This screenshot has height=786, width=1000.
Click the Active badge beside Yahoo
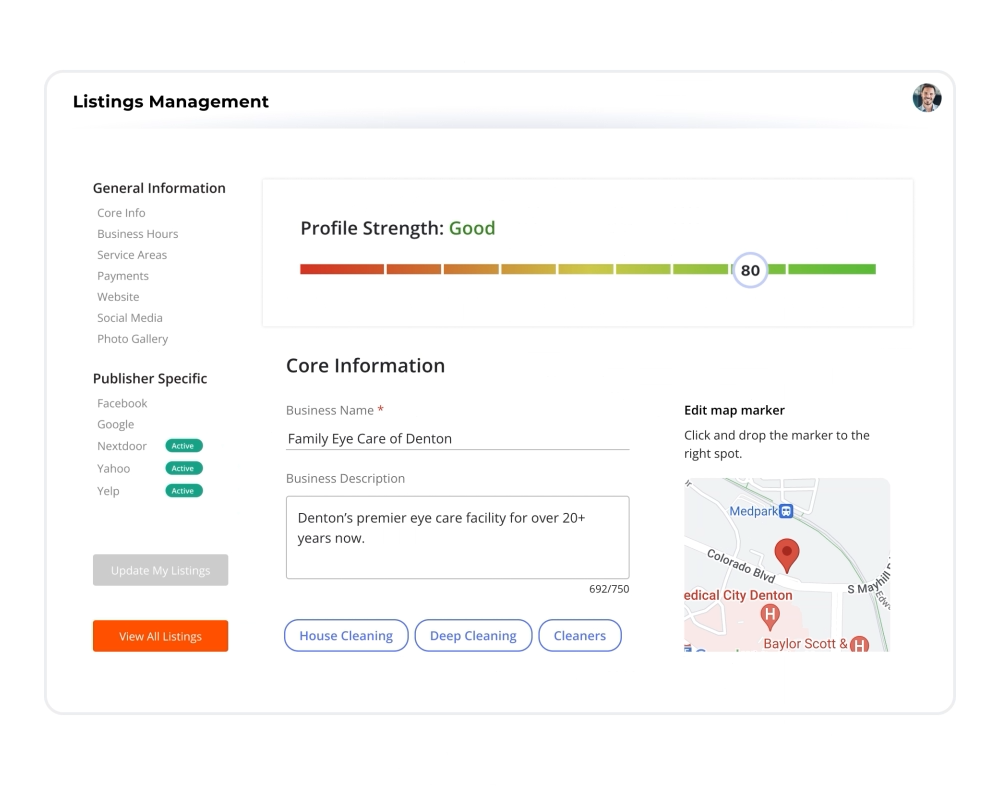coord(184,468)
